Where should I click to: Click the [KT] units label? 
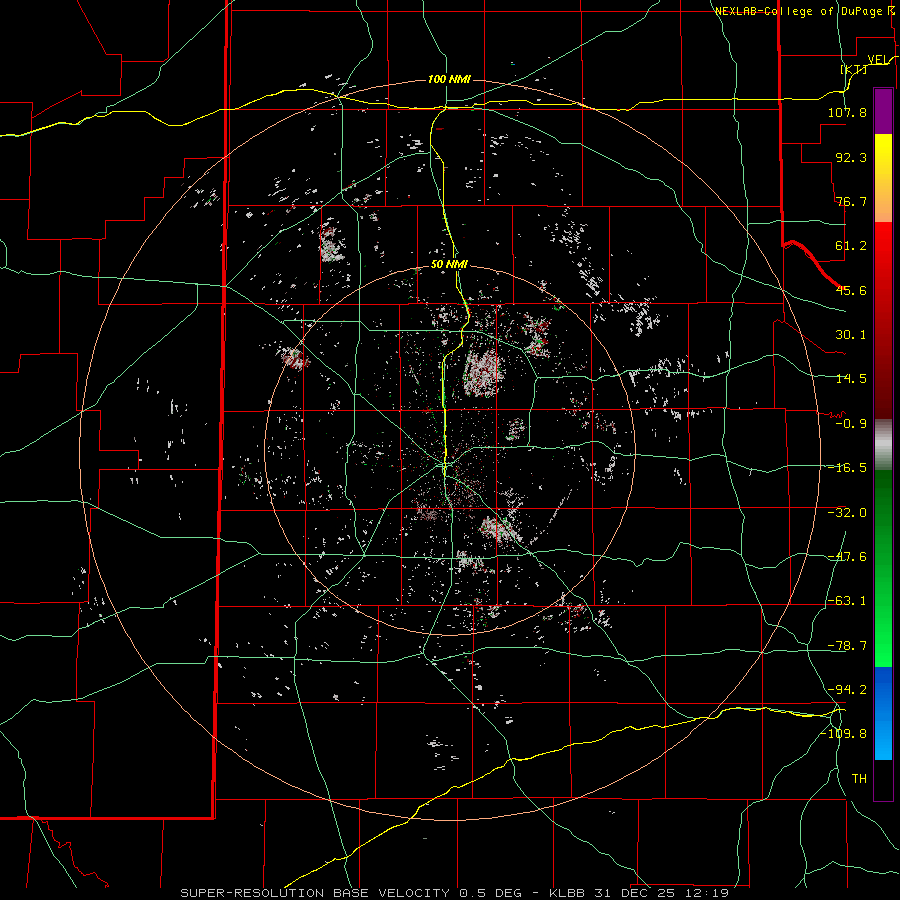point(854,69)
